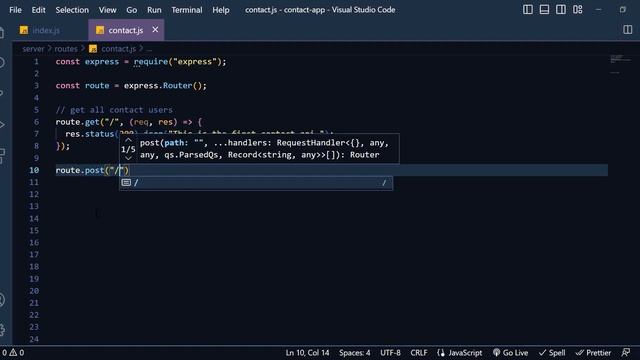Image resolution: width=640 pixels, height=360 pixels.
Task: Open Search in the activity bar
Action: coord(2,62)
